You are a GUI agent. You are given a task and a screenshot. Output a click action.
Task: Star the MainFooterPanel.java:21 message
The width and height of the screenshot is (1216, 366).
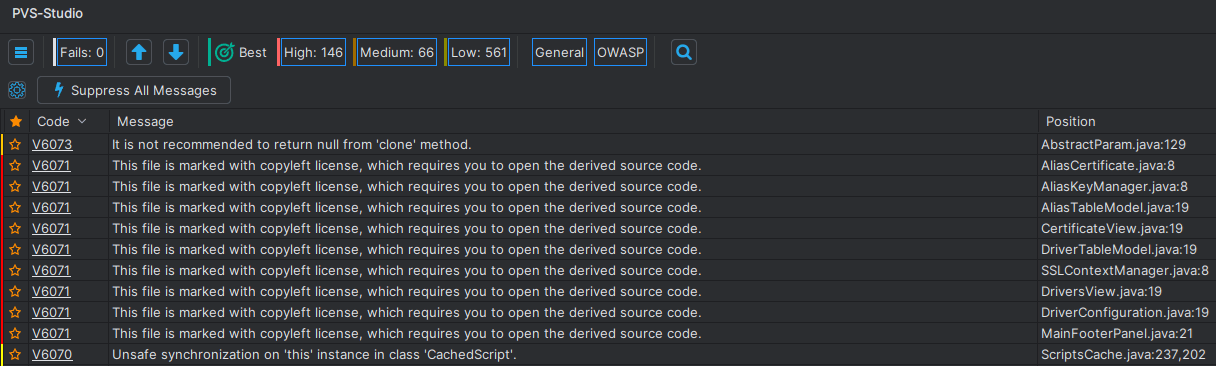click(x=15, y=333)
